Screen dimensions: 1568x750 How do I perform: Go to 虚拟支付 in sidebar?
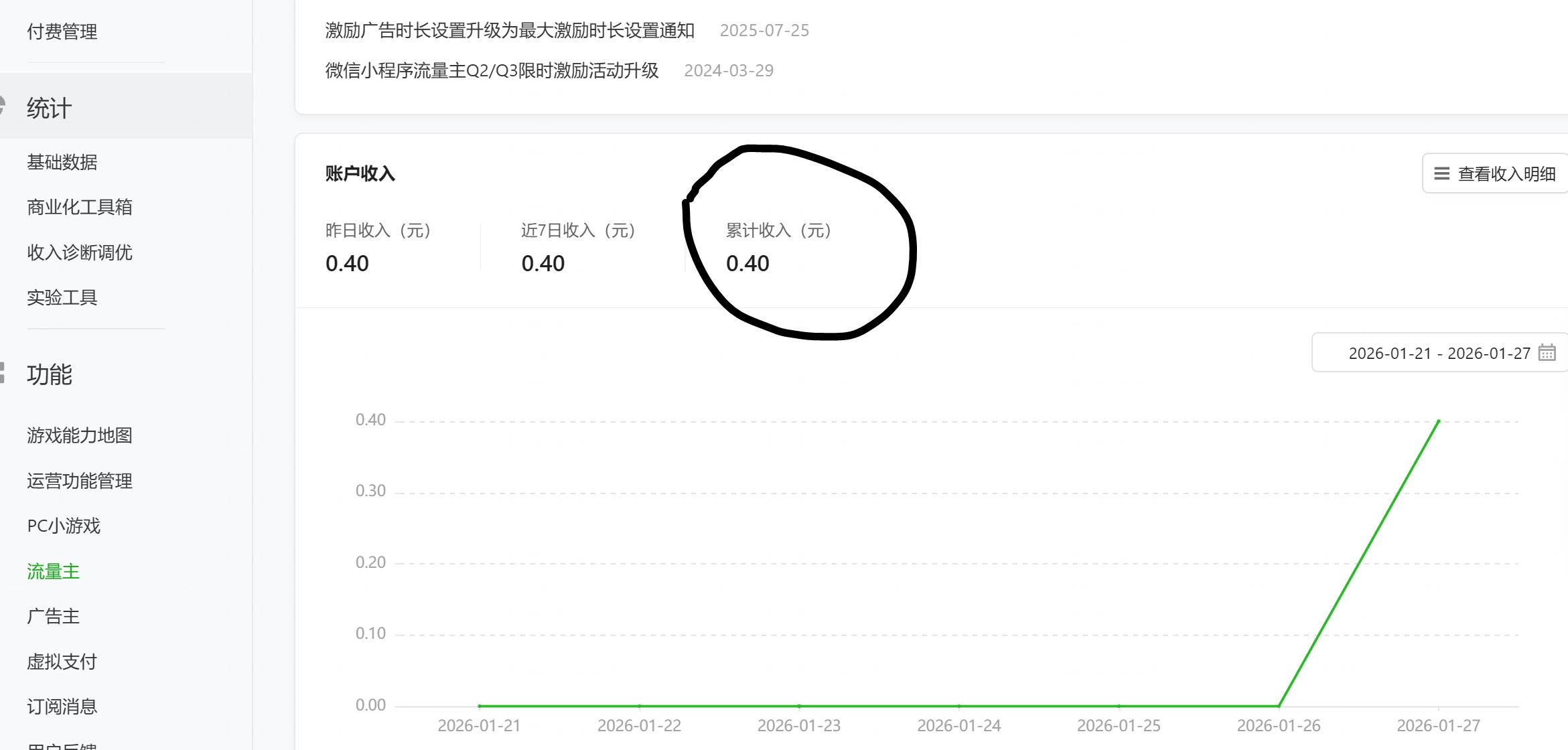tap(62, 662)
